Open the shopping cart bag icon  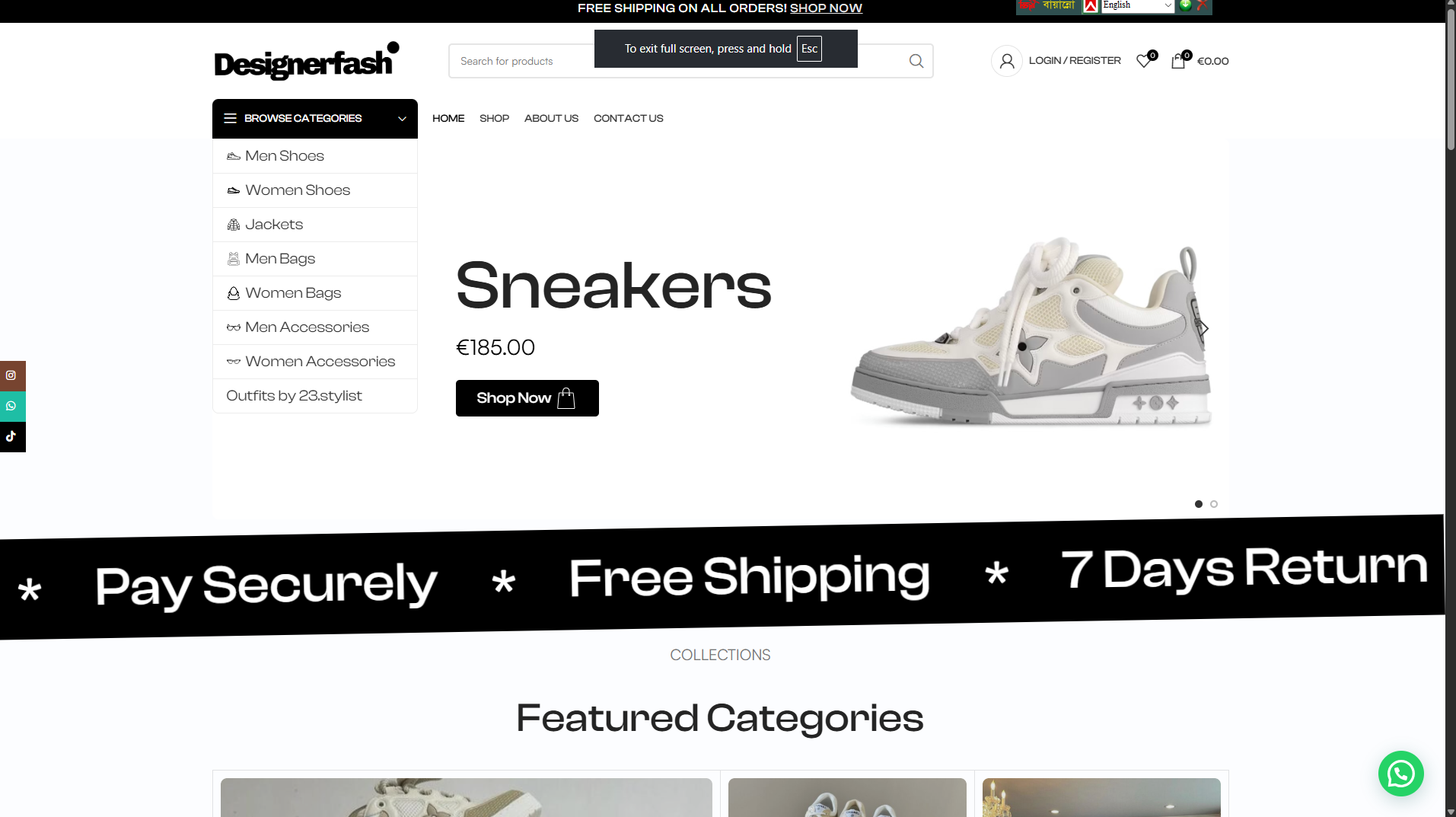coord(1178,61)
